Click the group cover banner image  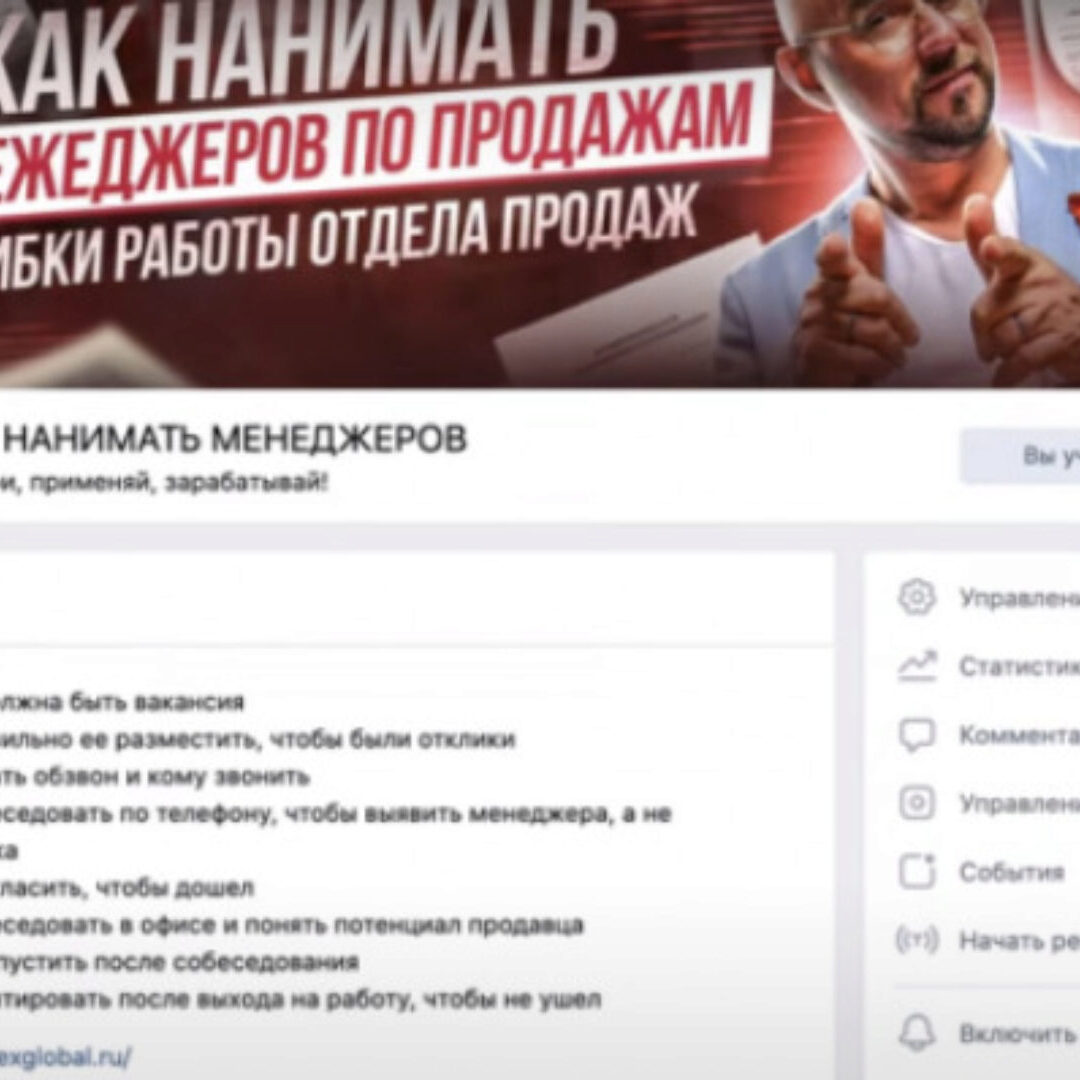click(540, 194)
